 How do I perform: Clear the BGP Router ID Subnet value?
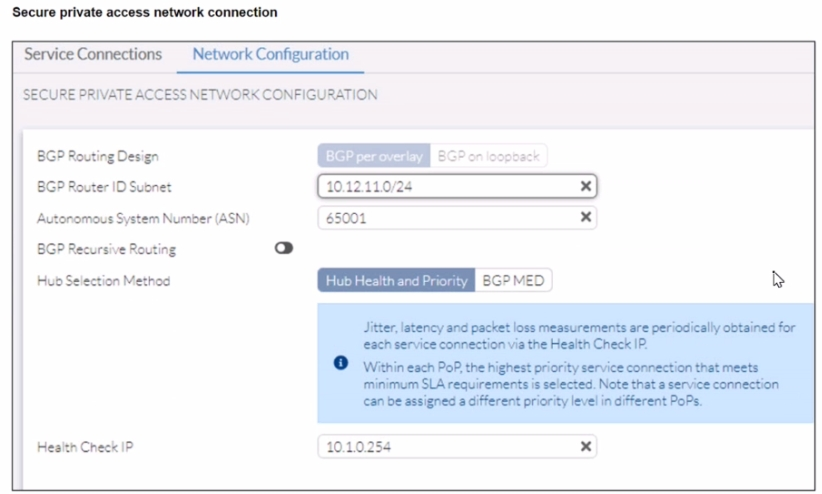(586, 186)
